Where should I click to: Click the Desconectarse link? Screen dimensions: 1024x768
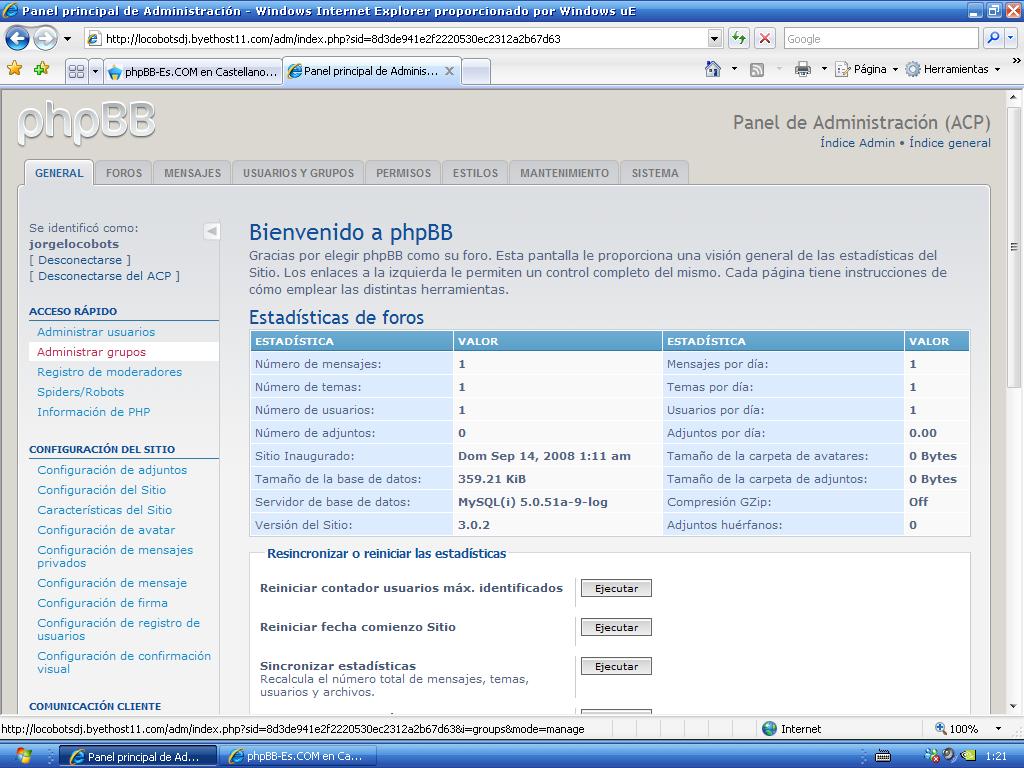pos(80,260)
